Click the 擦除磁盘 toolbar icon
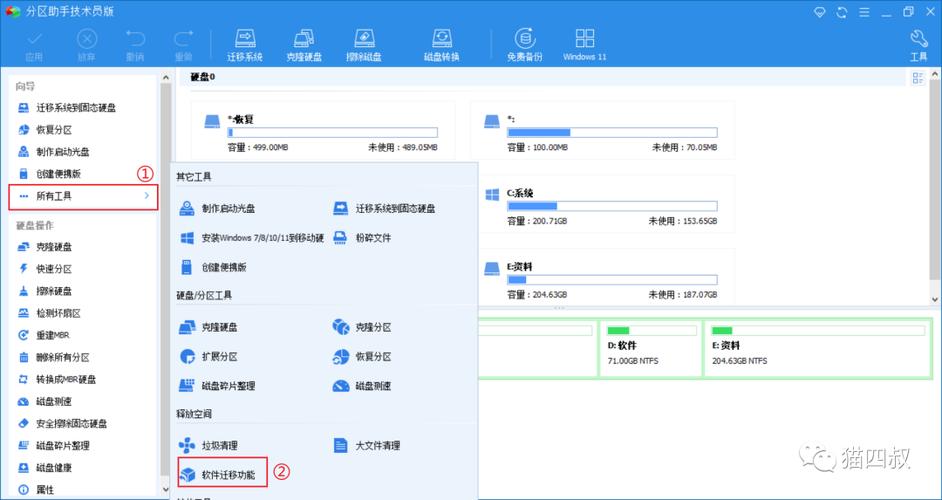The height and width of the screenshot is (500, 942). pos(364,45)
